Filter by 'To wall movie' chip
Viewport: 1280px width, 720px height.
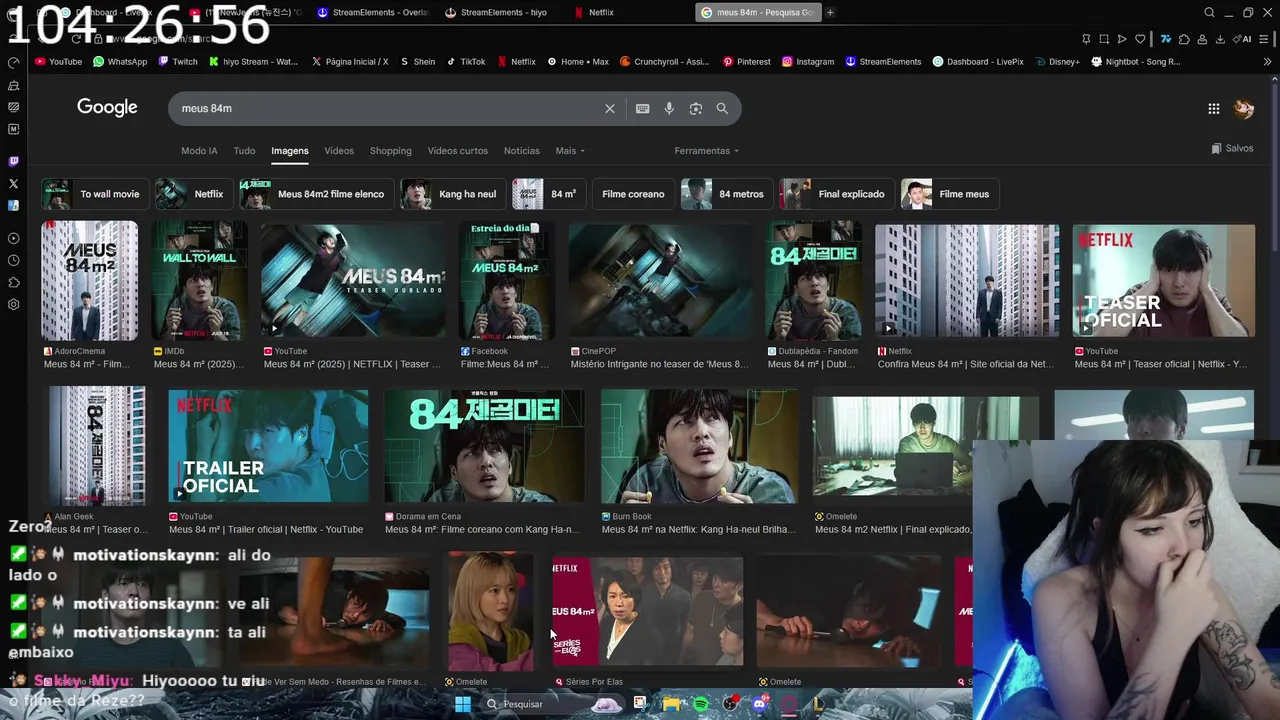(95, 194)
